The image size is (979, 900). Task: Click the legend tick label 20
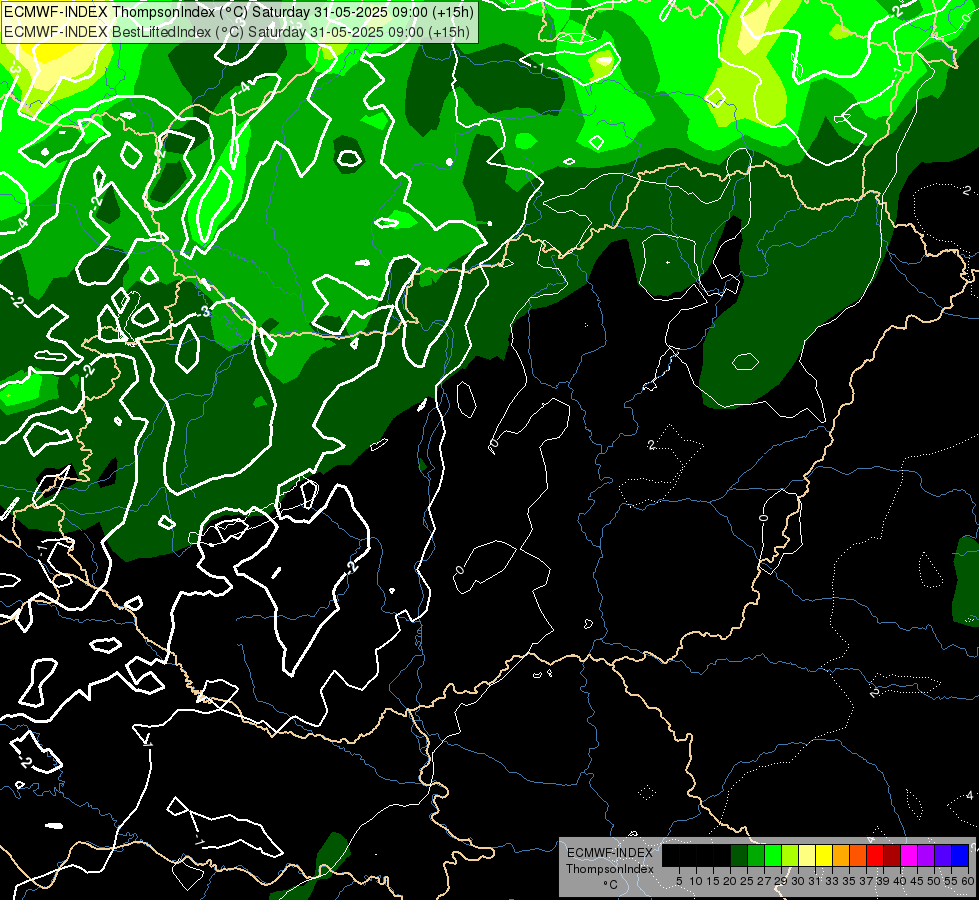pos(731,881)
